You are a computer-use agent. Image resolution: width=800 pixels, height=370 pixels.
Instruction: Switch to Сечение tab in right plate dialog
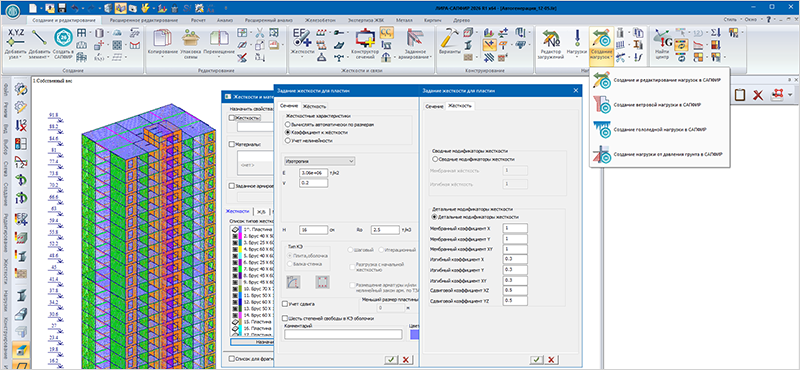[x=435, y=106]
